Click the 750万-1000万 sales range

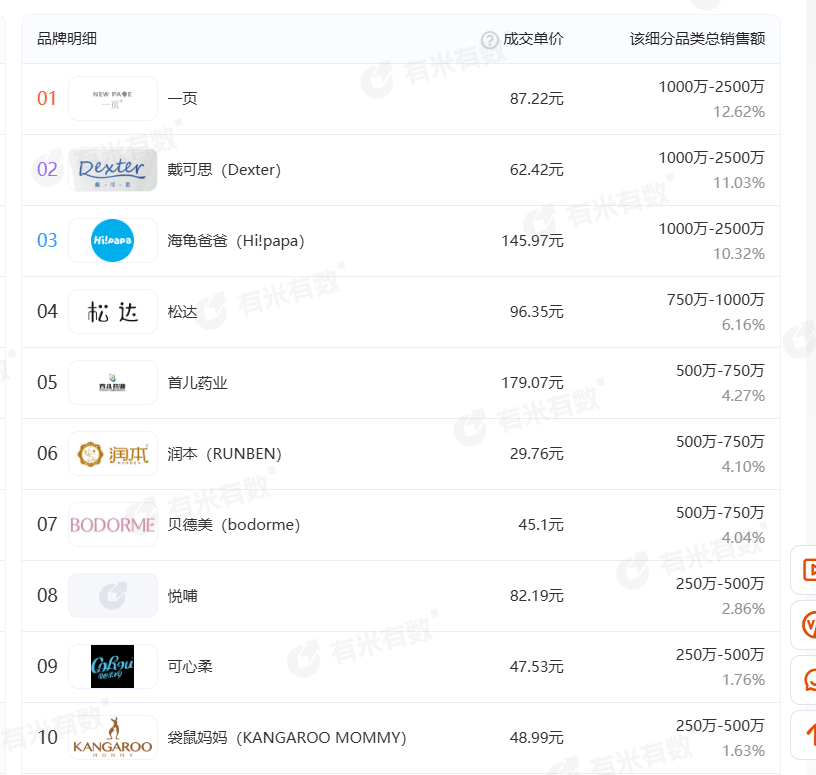pos(716,300)
